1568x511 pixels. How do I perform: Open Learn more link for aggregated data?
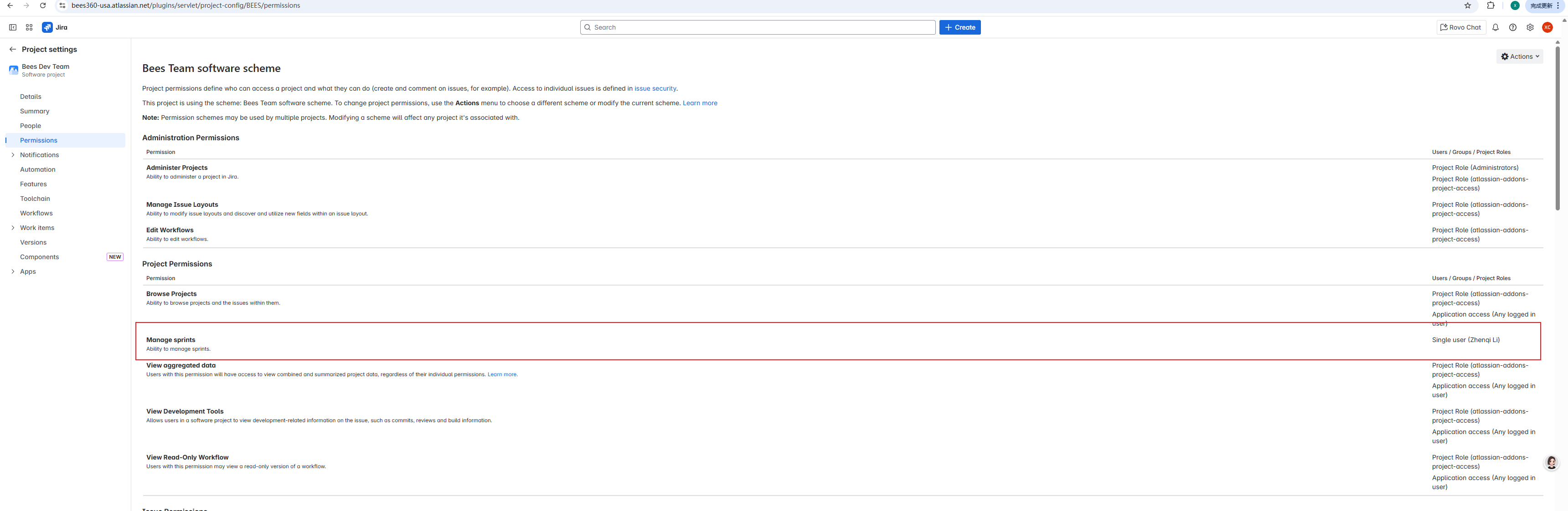click(502, 375)
